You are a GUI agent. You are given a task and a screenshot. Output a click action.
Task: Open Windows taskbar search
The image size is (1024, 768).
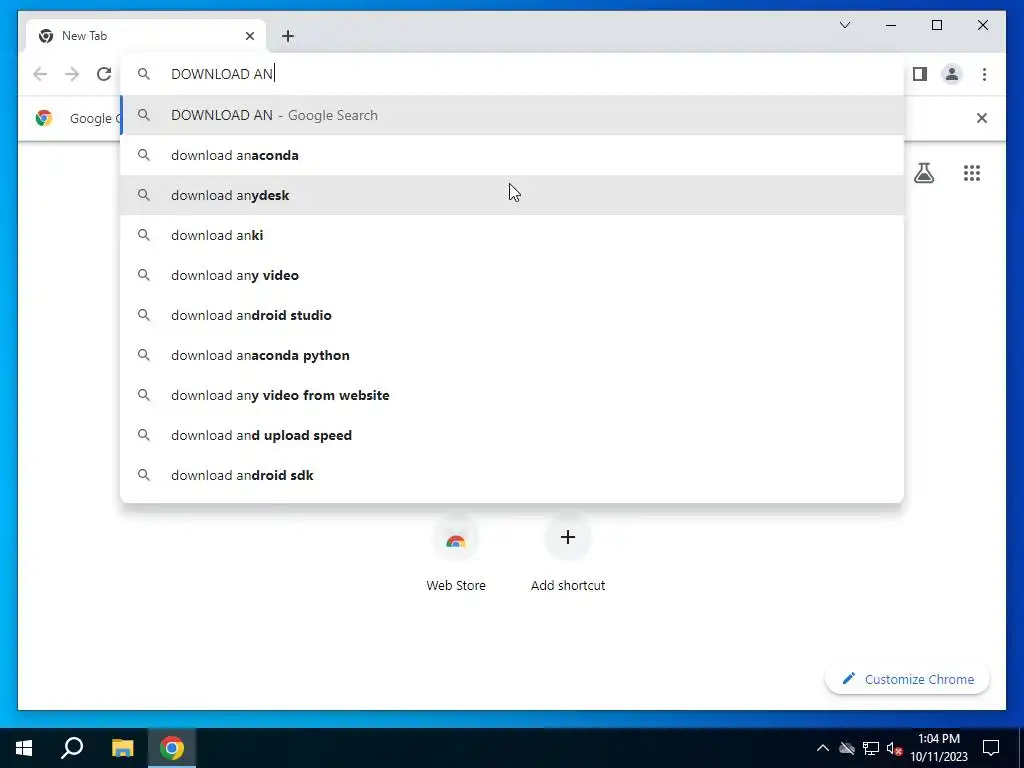coord(72,748)
